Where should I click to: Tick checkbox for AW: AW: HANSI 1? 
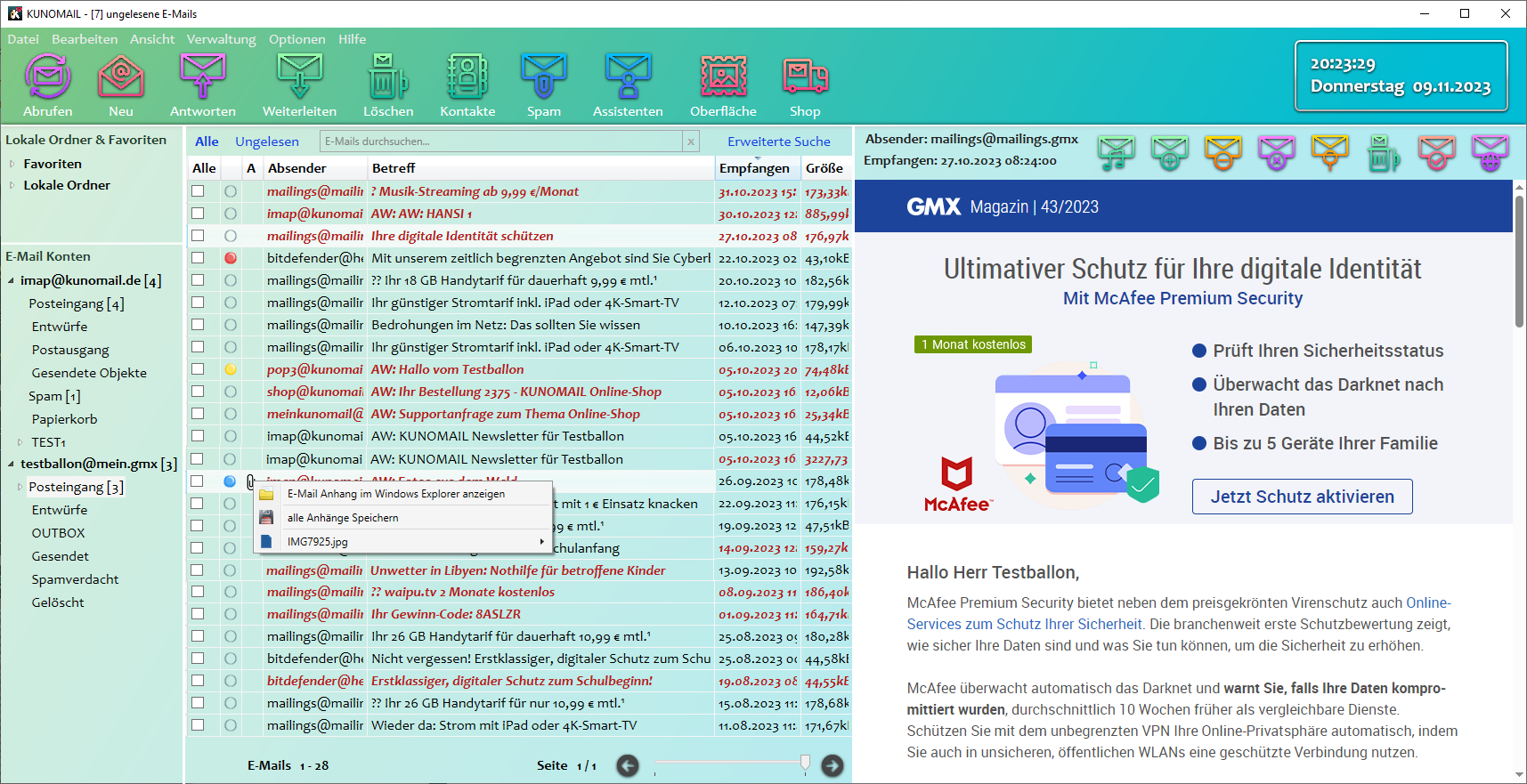pos(198,214)
